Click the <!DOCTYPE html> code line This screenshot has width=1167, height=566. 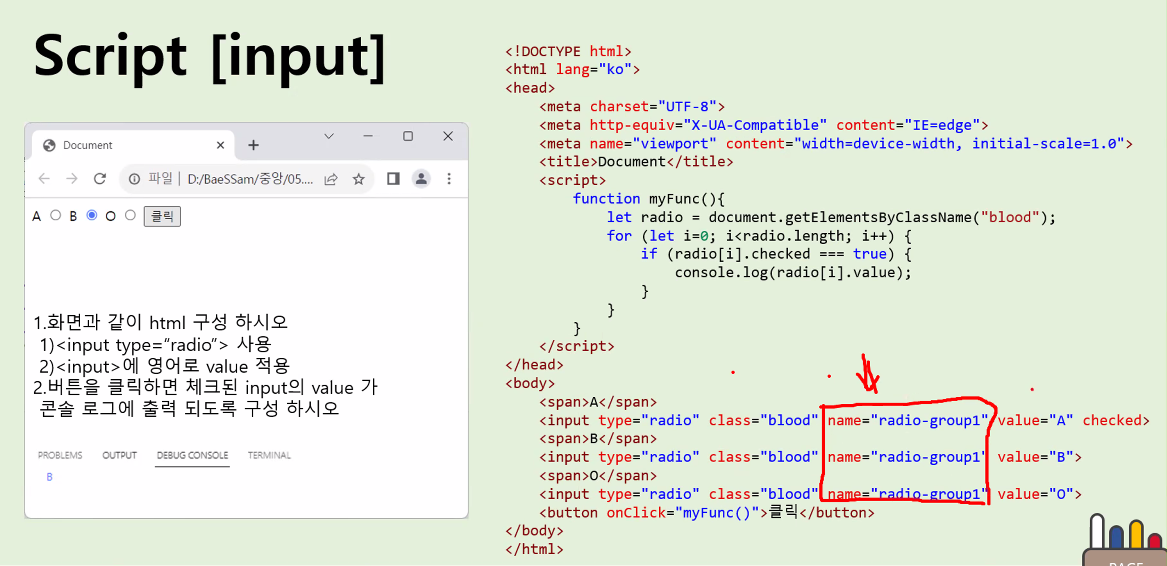569,51
